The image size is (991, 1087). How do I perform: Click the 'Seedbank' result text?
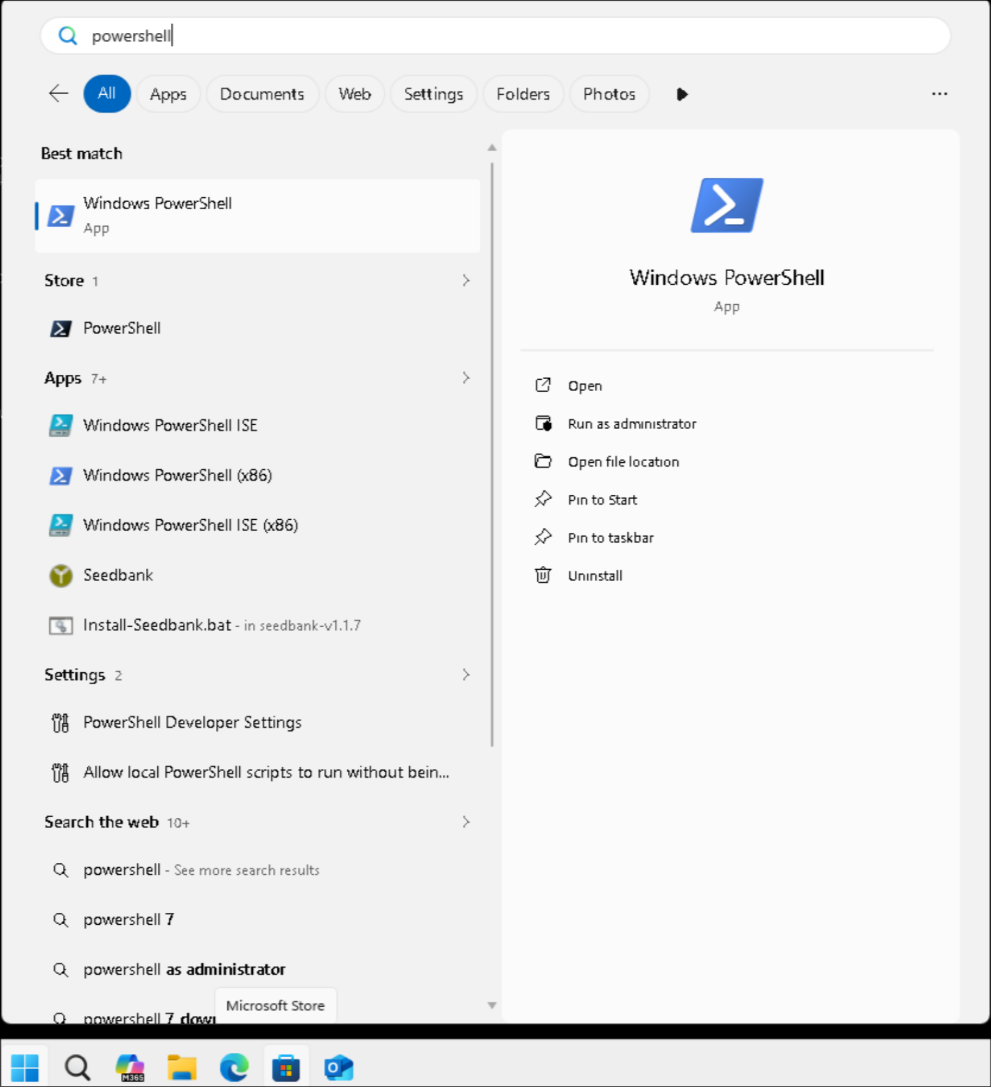(118, 575)
